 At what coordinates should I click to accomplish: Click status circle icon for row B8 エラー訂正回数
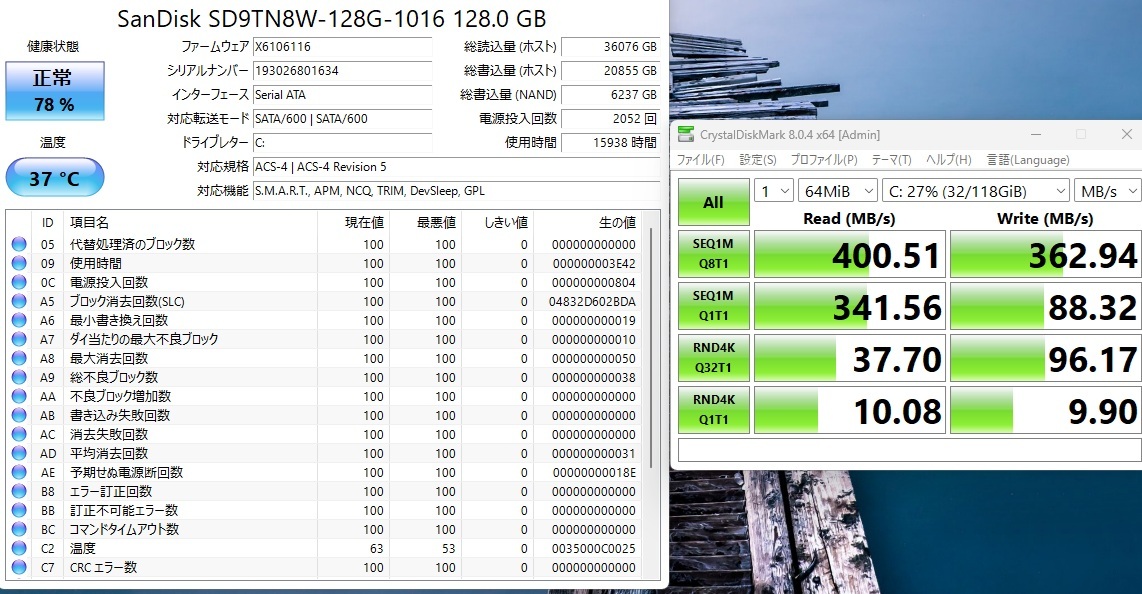19,491
